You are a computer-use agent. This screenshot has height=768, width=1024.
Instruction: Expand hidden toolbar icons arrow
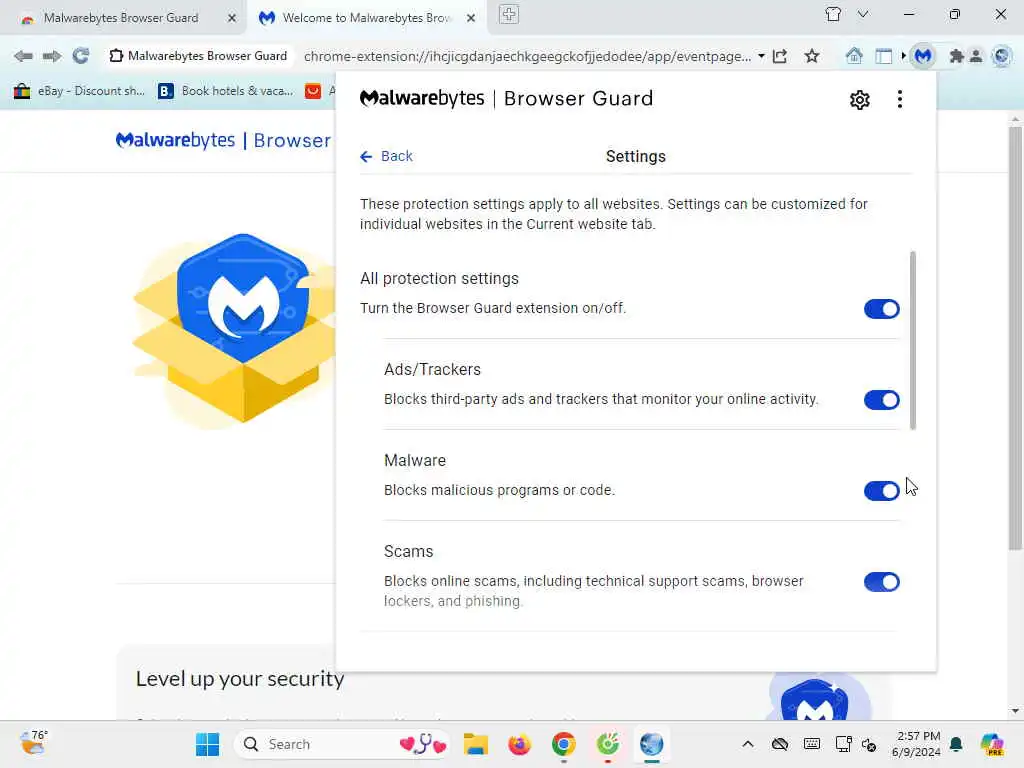point(904,56)
